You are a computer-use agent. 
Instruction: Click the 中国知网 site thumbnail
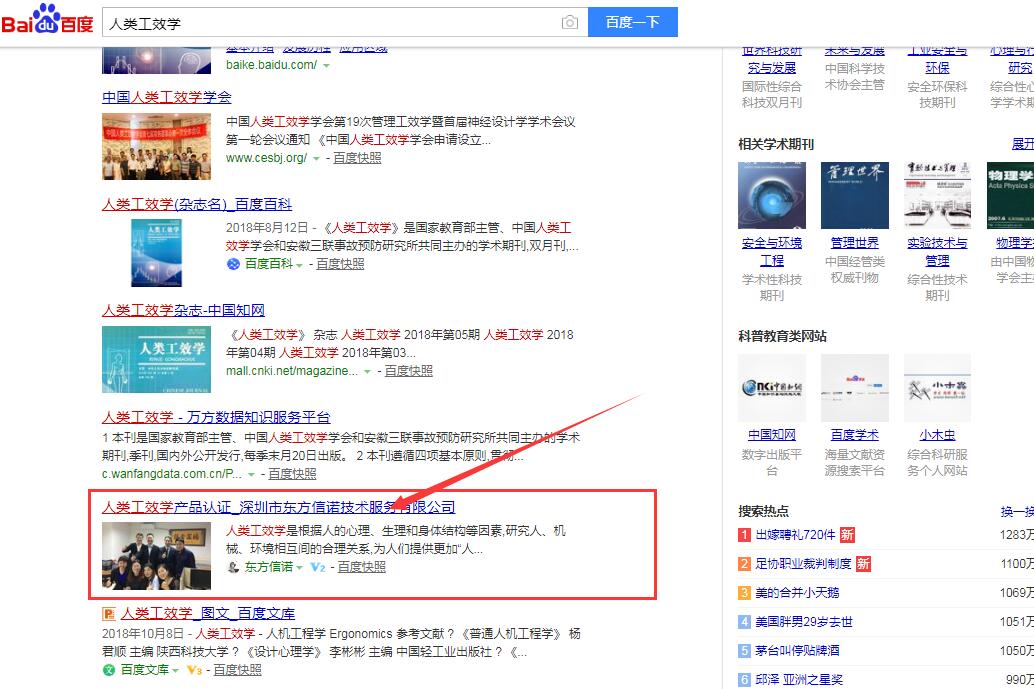point(772,388)
